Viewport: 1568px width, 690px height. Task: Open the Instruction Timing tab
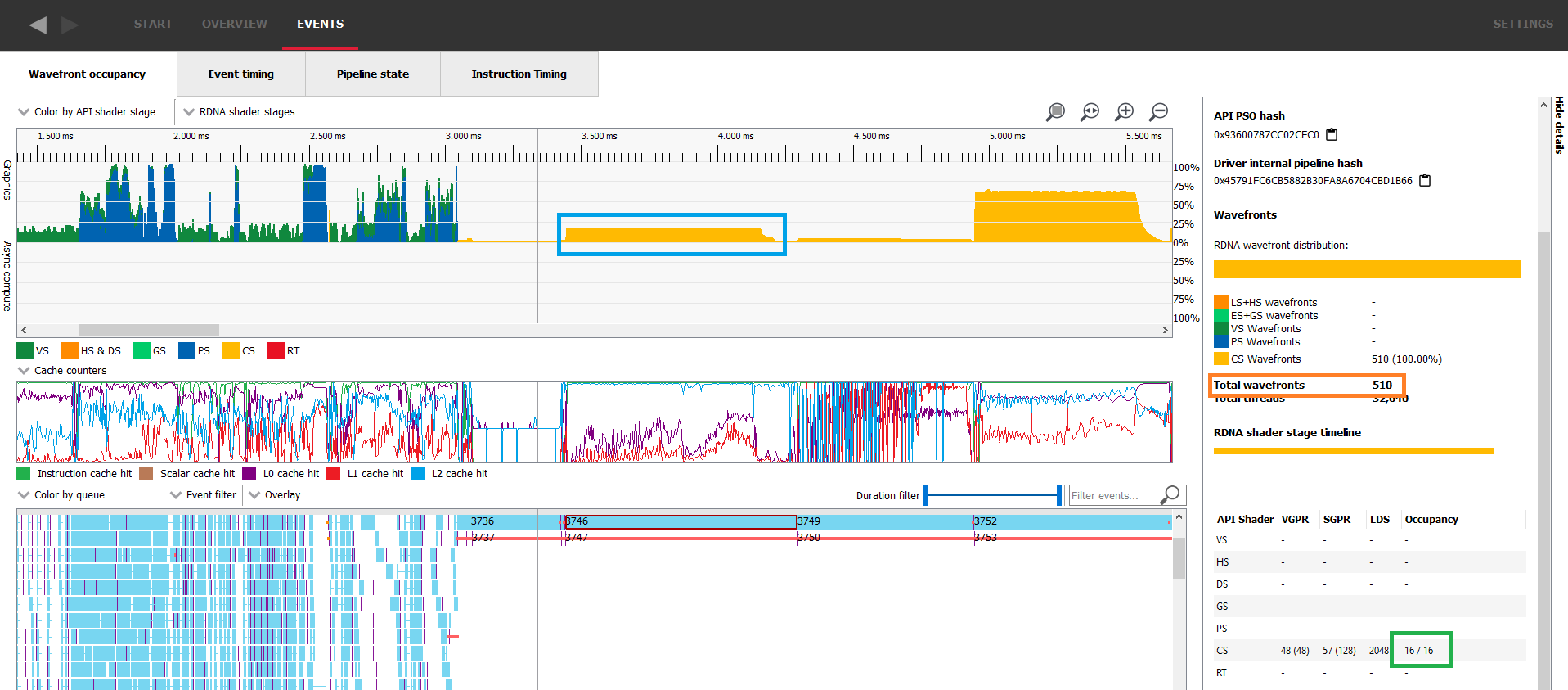(519, 74)
